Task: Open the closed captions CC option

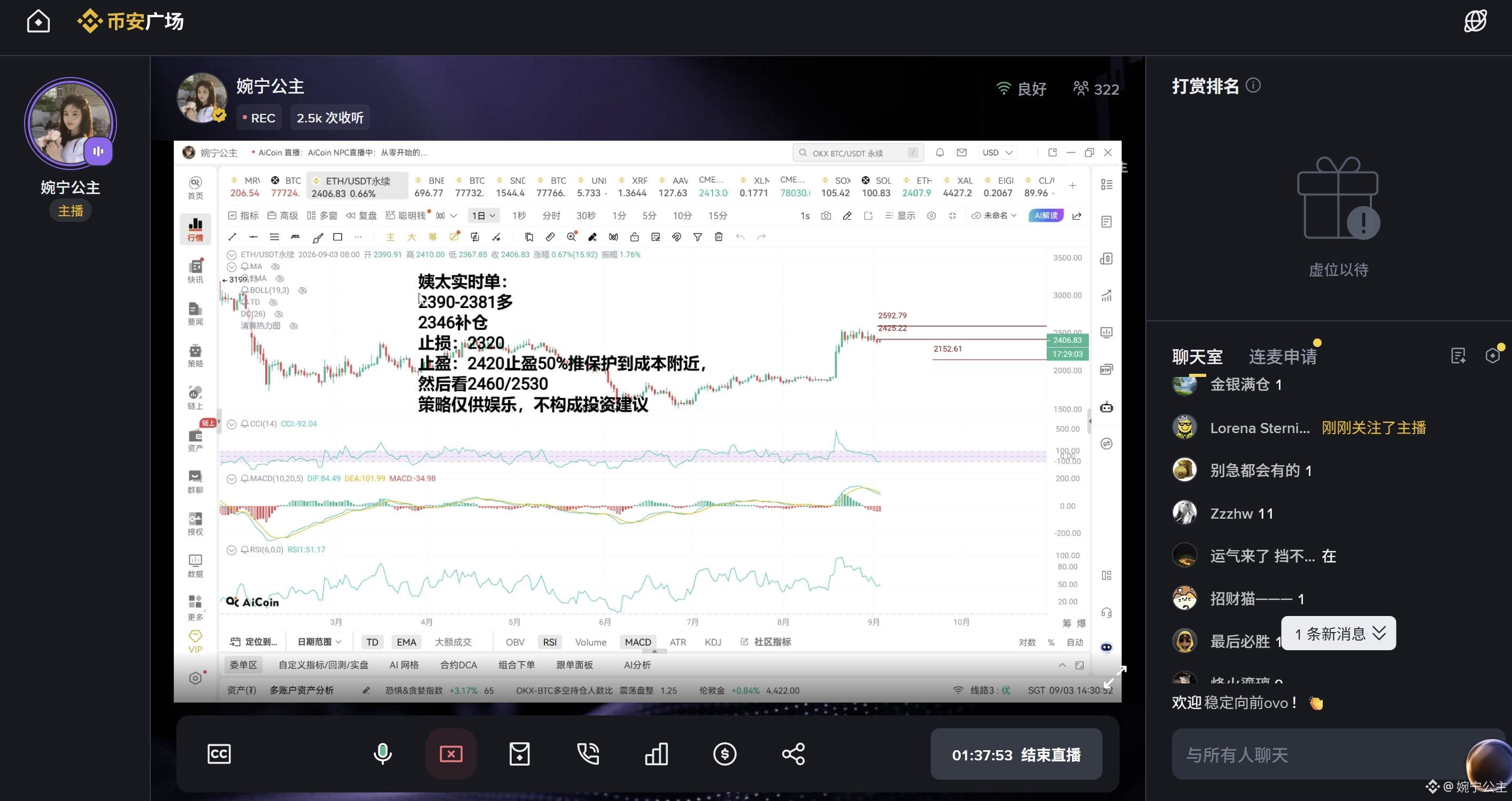Action: point(219,754)
